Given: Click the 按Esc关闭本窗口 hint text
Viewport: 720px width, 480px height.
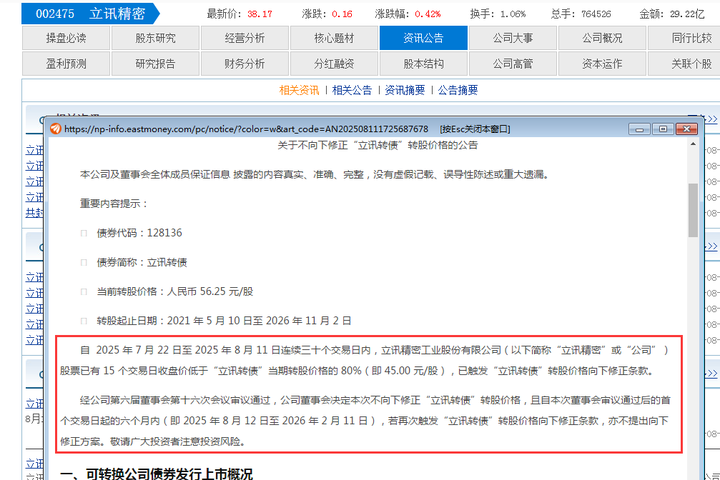Looking at the screenshot, I should [x=475, y=129].
